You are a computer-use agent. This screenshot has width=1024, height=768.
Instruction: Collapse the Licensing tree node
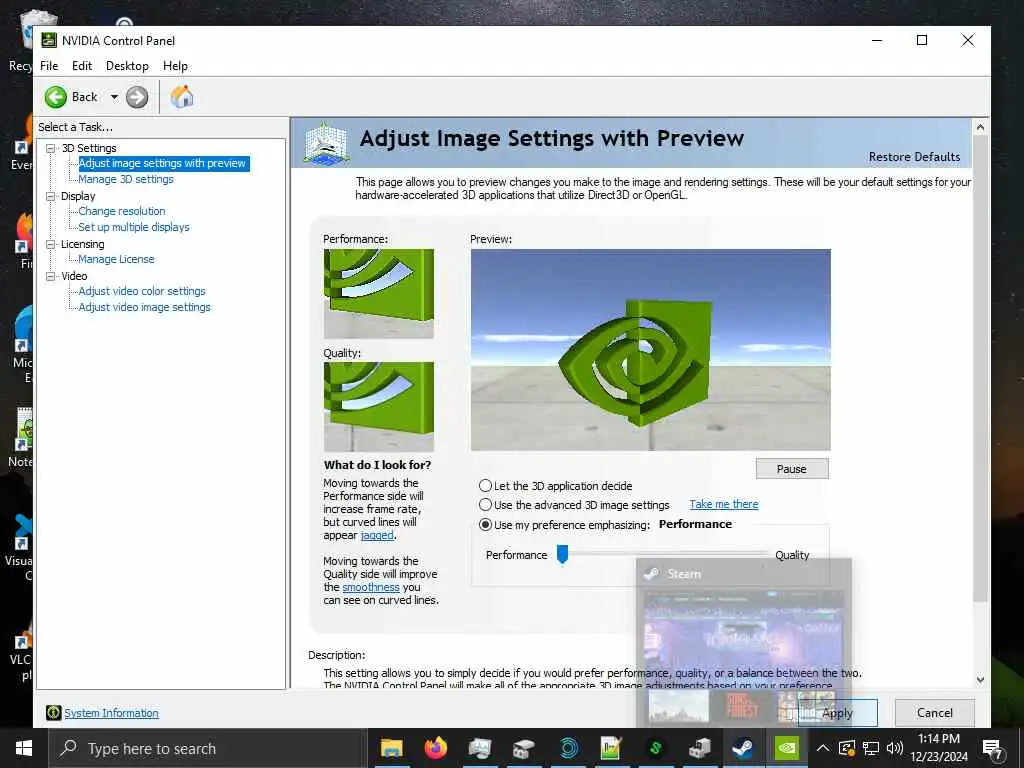click(x=50, y=244)
